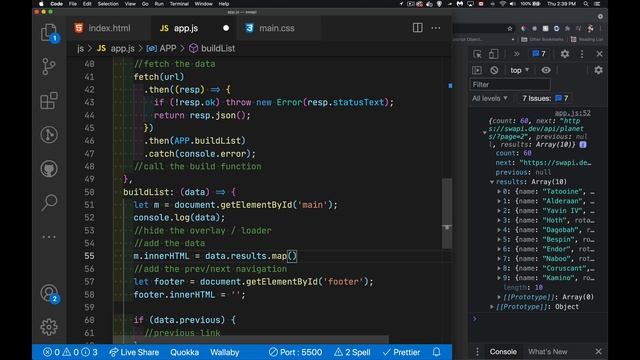The width and height of the screenshot is (640, 360).
Task: Close the DevTools panel
Action: click(x=599, y=54)
